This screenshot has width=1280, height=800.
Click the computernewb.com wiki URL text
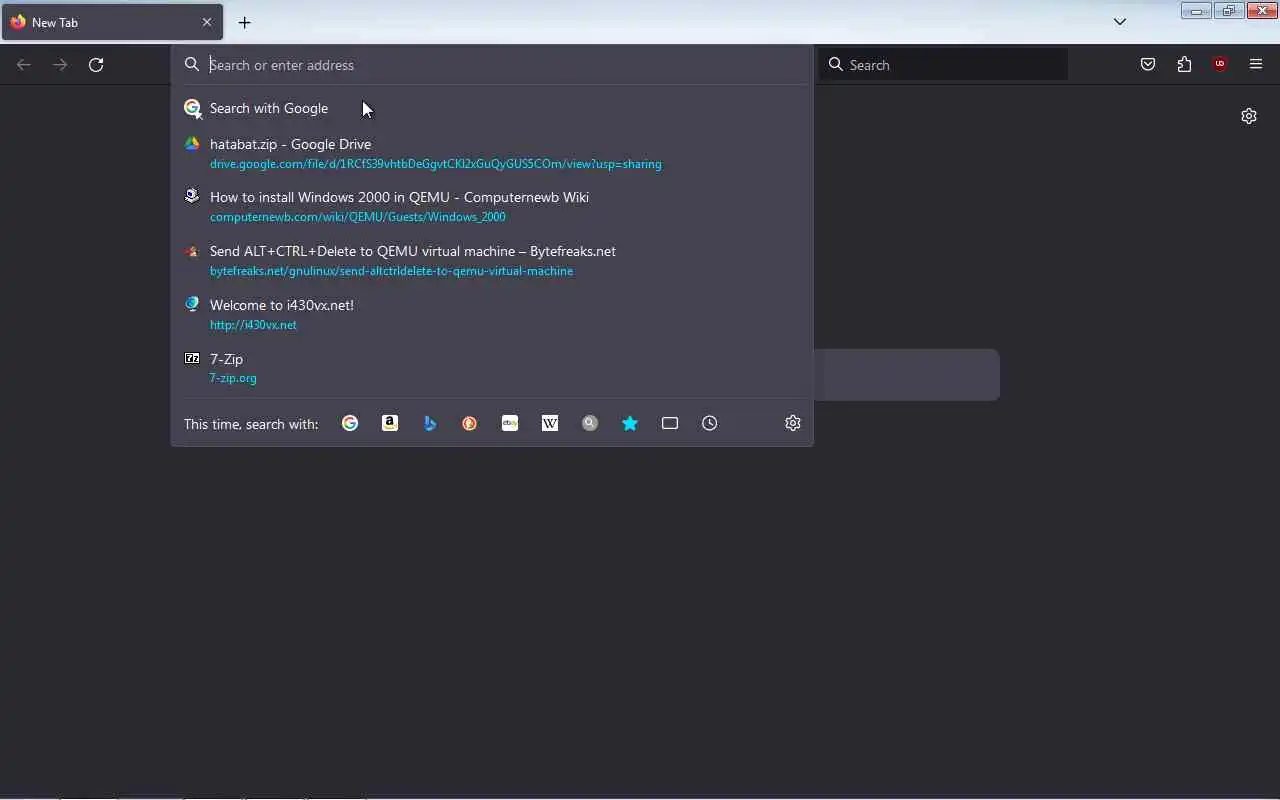click(358, 217)
